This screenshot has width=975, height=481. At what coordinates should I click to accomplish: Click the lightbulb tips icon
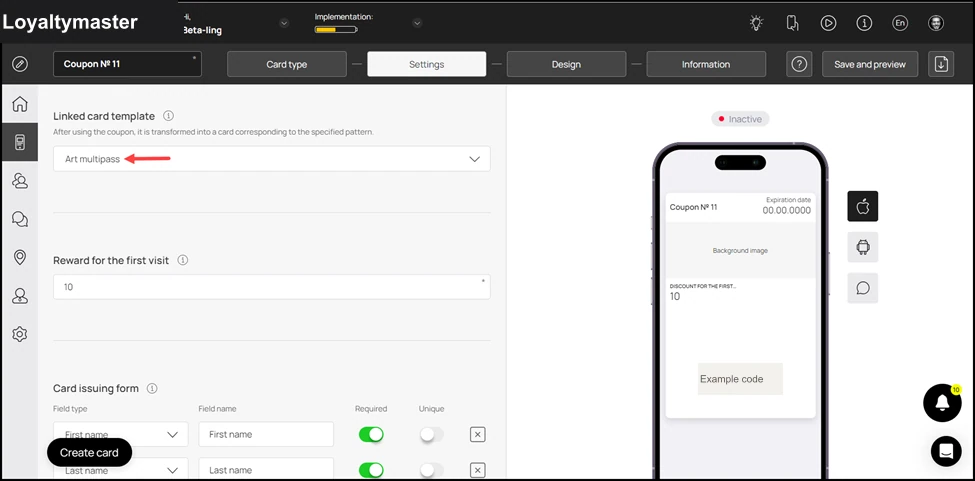pos(756,24)
